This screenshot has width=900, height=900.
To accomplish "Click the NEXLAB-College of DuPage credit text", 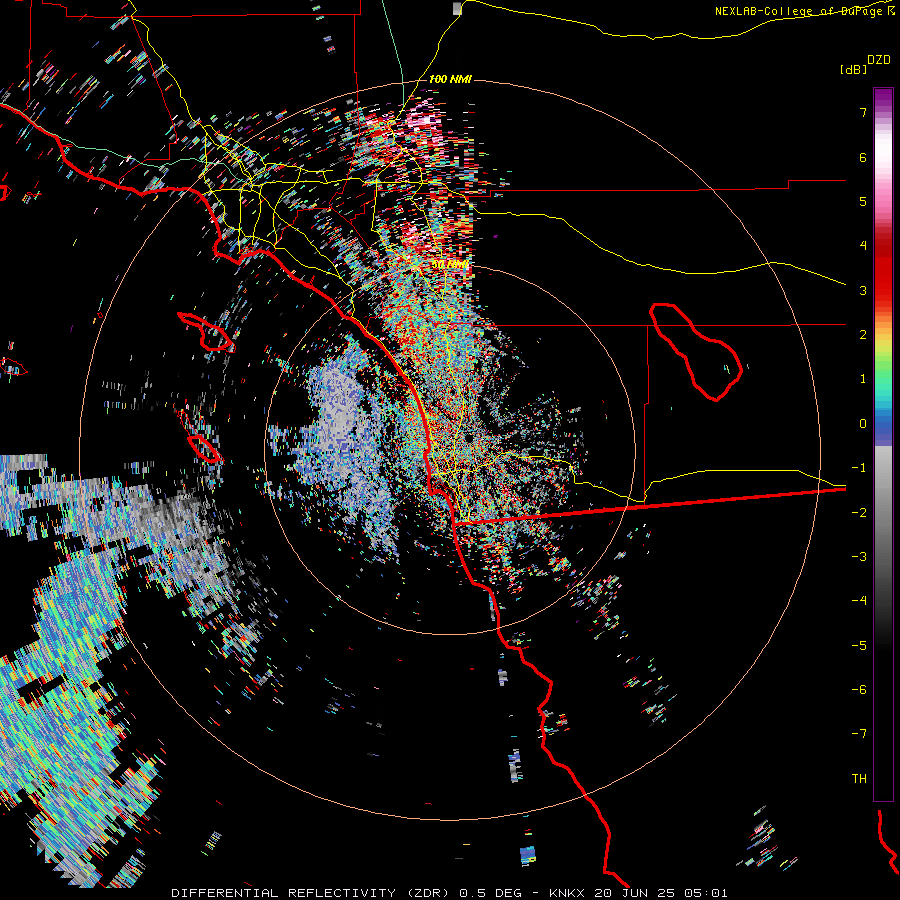I will coord(800,11).
